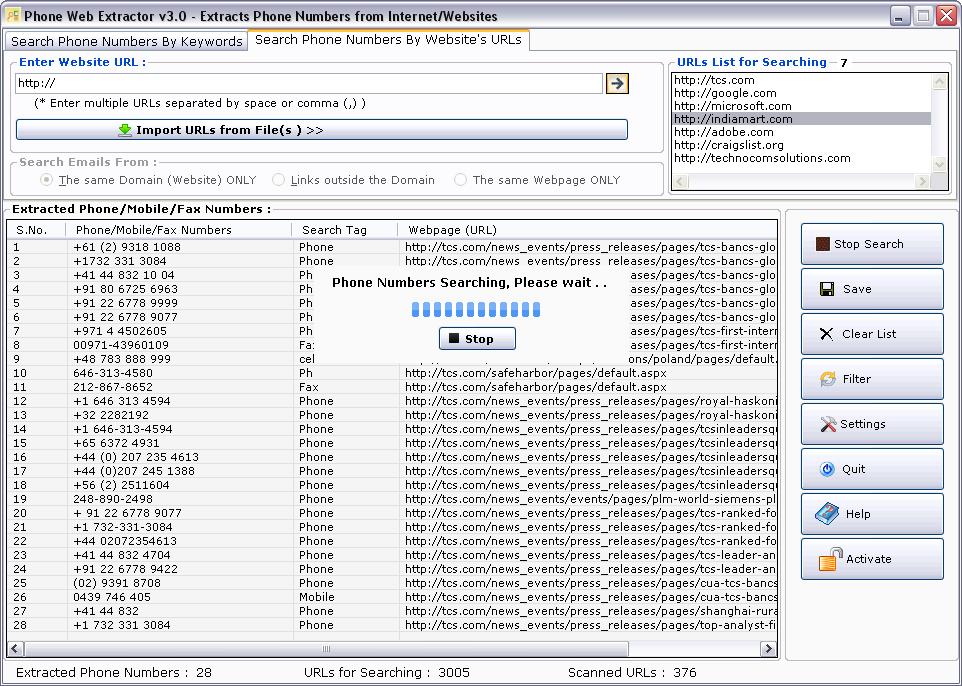
Task: Click the searching progress bar
Action: click(475, 310)
